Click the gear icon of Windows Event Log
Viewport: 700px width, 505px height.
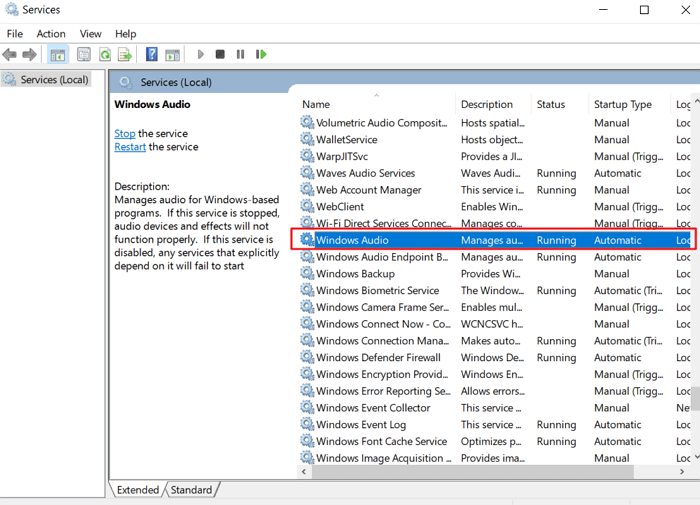[x=307, y=424]
